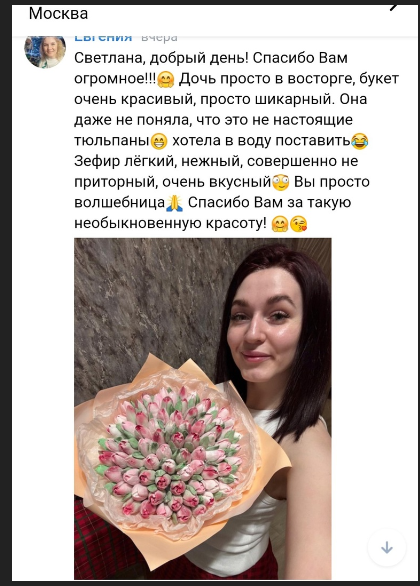The width and height of the screenshot is (420, 586).
Task: Click the hugging emoji after 'красоту!'
Action: click(280, 224)
